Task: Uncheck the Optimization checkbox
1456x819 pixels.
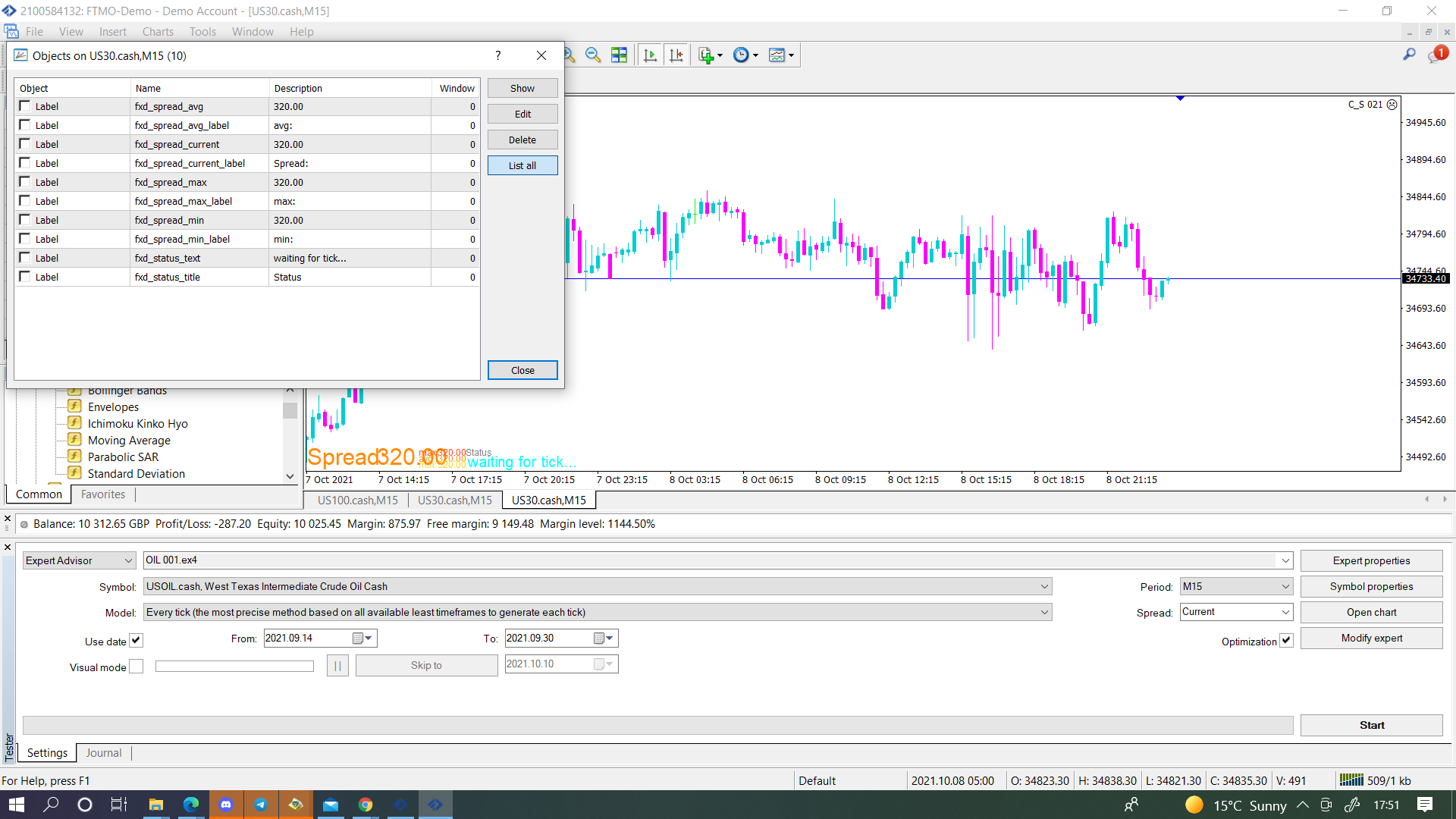Action: 1286,641
